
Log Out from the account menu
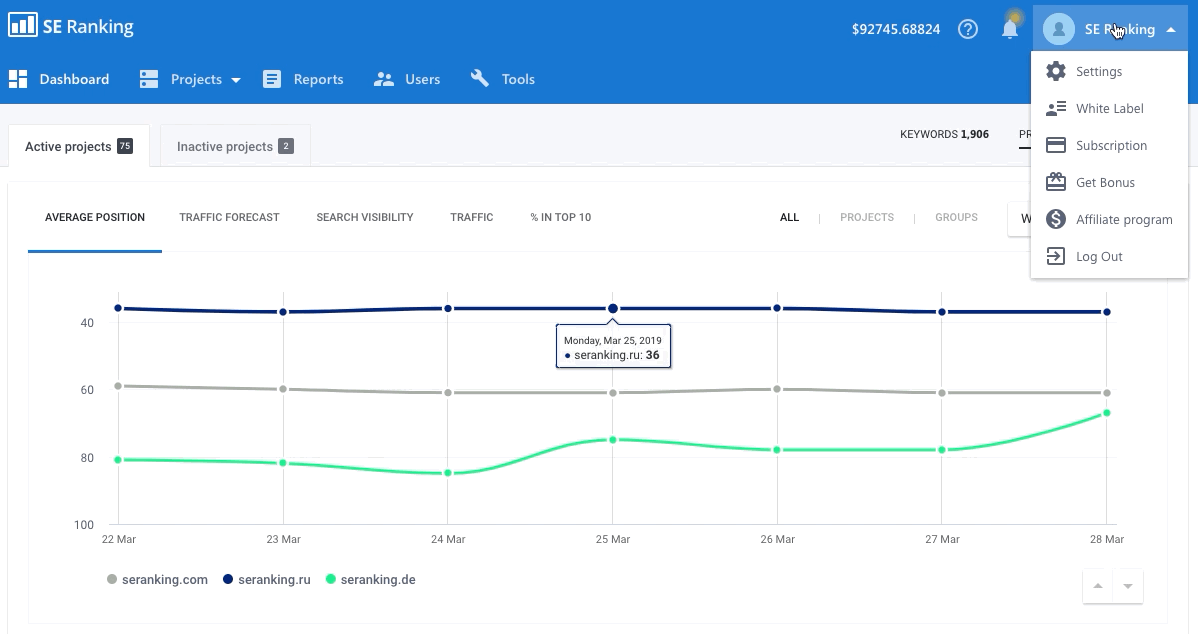pyautogui.click(x=1109, y=256)
